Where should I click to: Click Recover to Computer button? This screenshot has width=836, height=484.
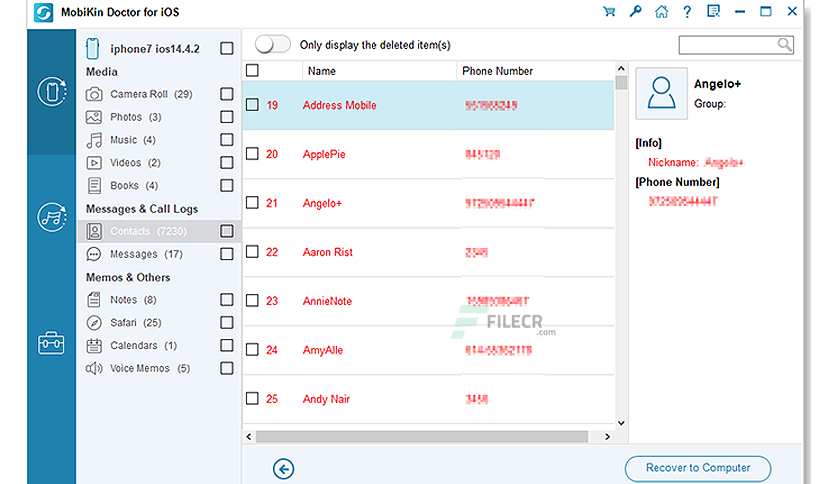click(698, 468)
